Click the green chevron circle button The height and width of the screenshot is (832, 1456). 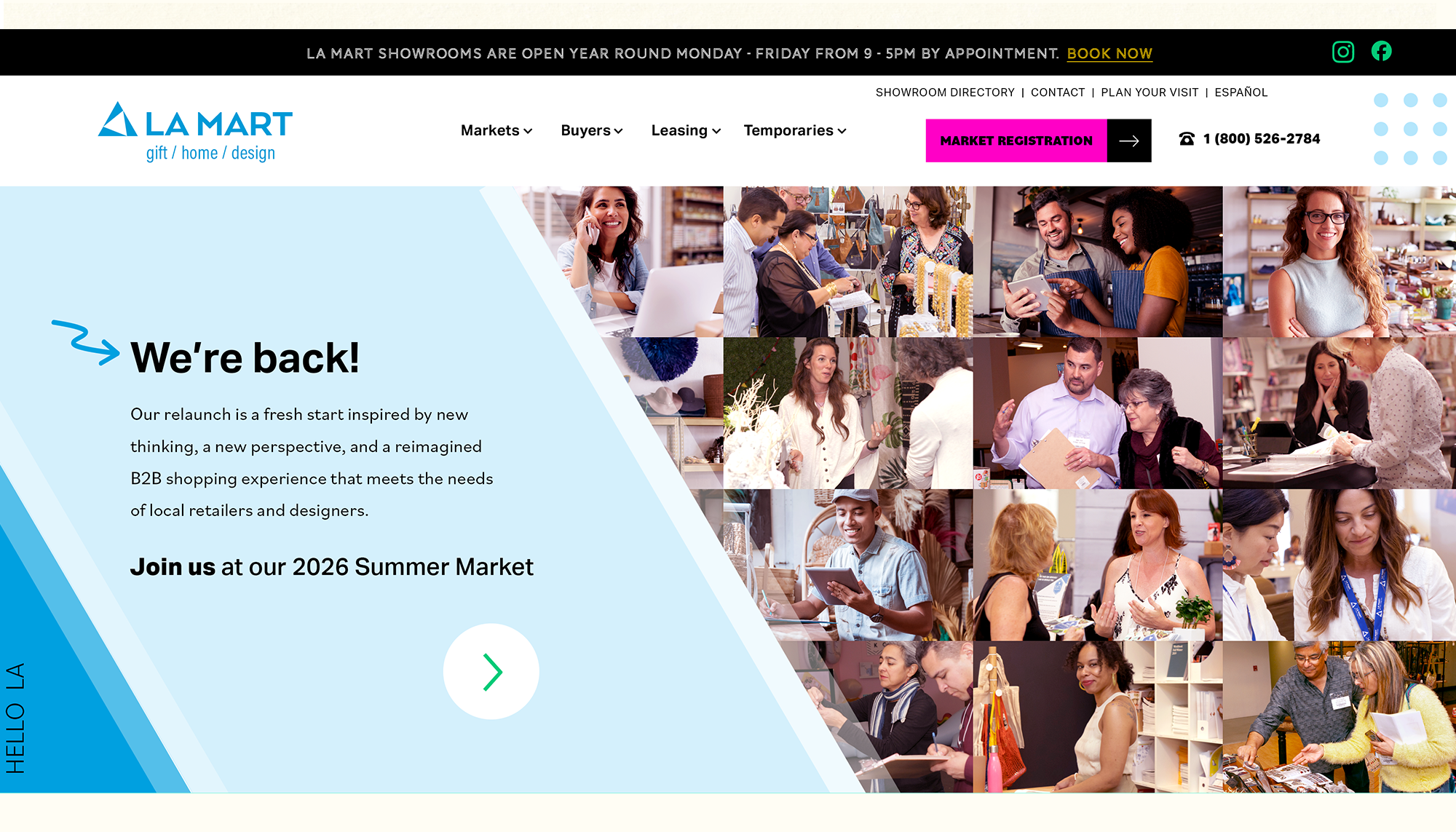coord(491,671)
